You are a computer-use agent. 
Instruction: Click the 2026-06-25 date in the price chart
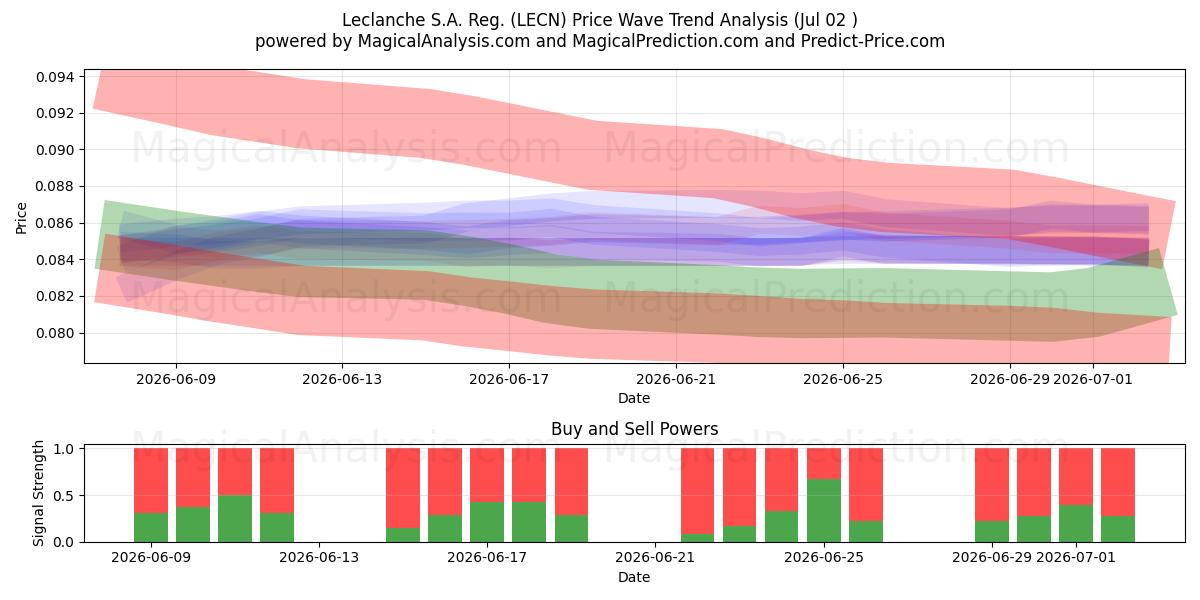(842, 379)
